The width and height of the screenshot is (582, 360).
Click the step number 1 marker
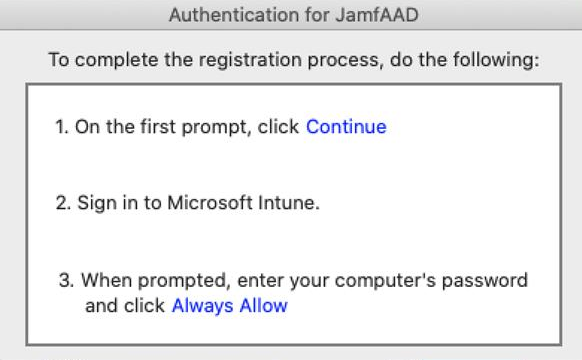click(62, 127)
